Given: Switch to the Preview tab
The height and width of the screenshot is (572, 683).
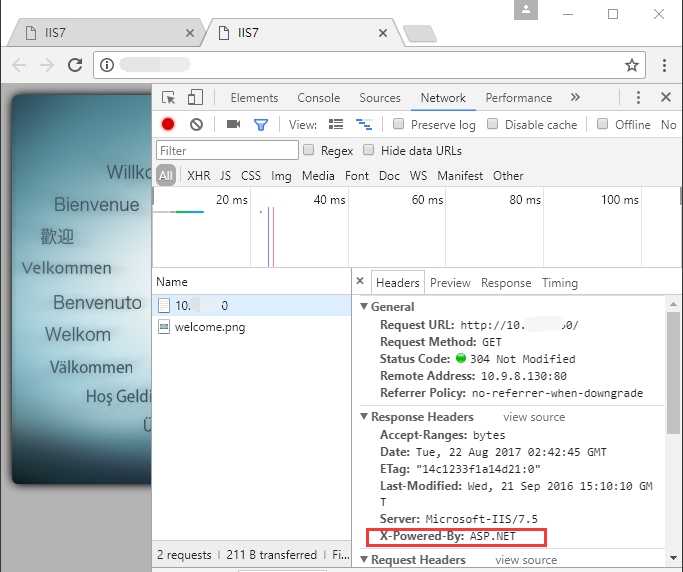Looking at the screenshot, I should click(450, 283).
